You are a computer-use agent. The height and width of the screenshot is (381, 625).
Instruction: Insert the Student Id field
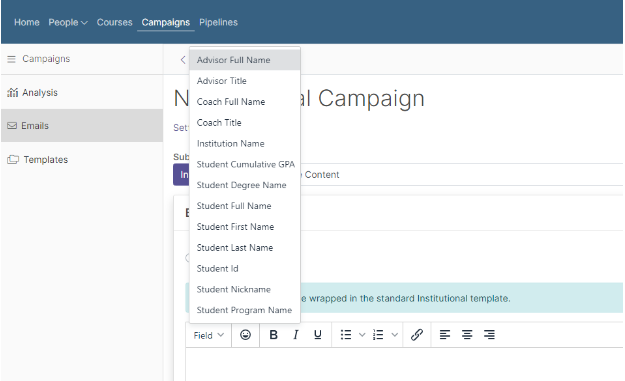pyautogui.click(x=245, y=269)
